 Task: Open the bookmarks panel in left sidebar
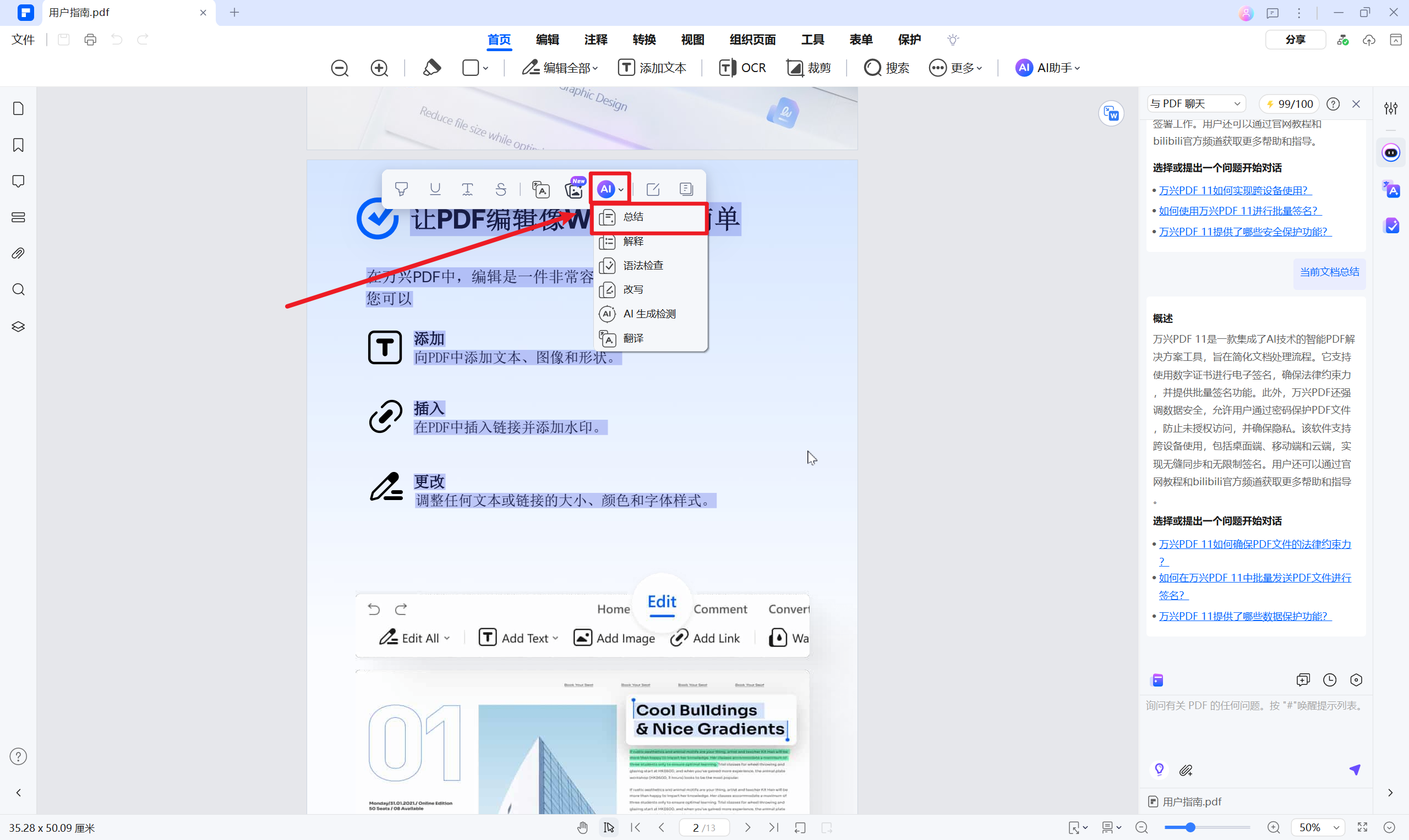(x=18, y=145)
